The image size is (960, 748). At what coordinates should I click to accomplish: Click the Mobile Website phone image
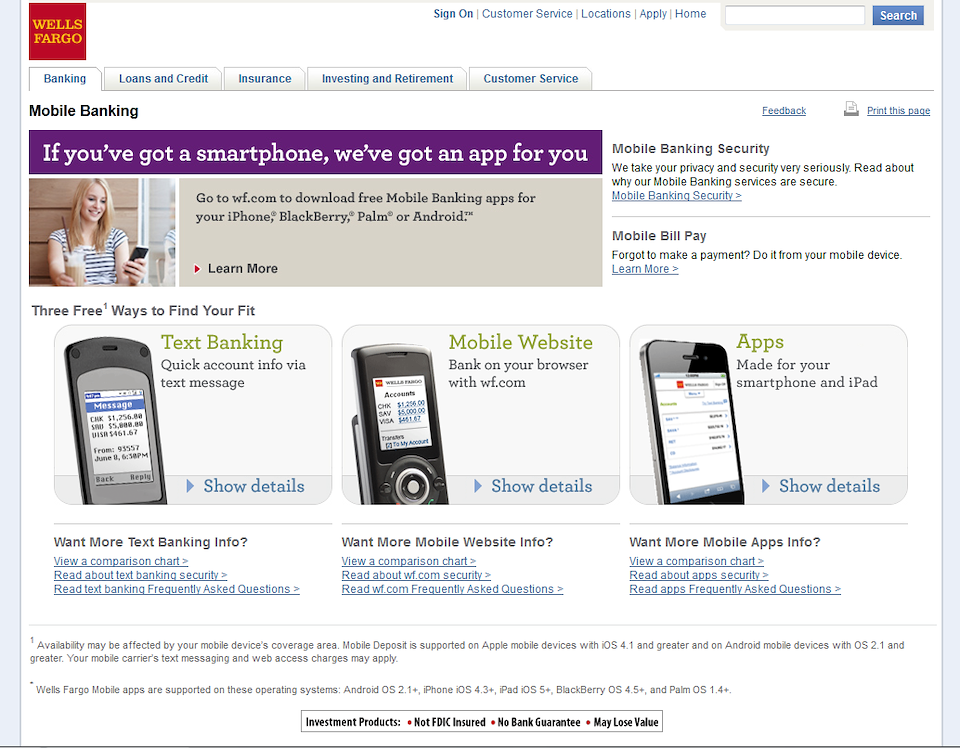pyautogui.click(x=398, y=424)
